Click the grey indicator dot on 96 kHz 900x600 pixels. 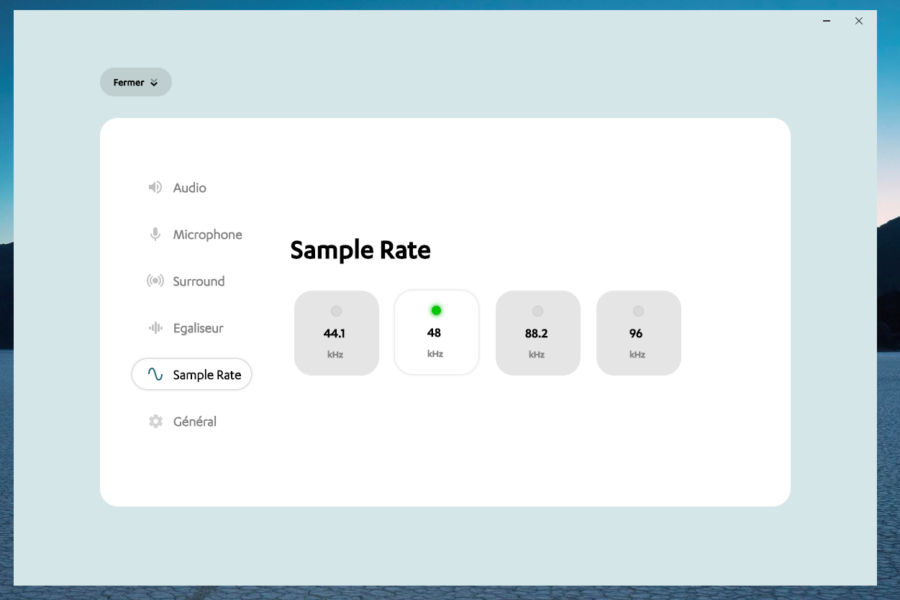pyautogui.click(x=638, y=311)
